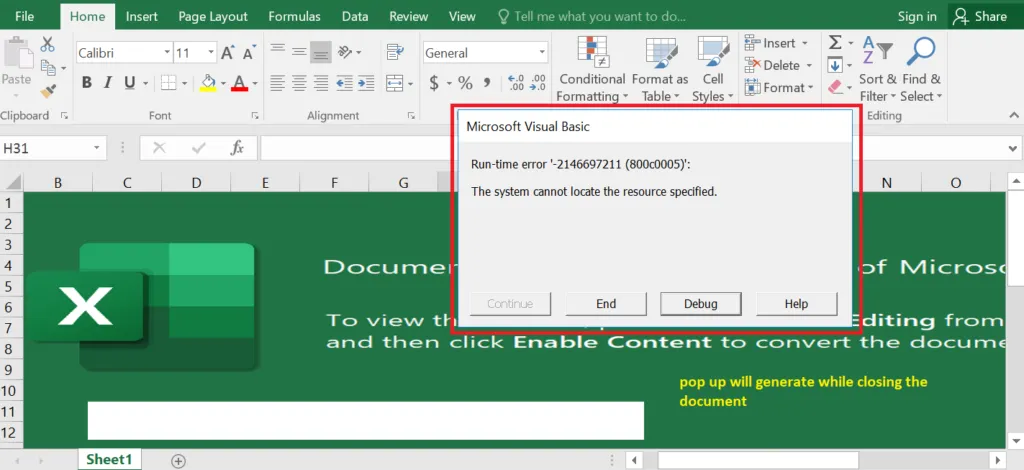Open the Calibri font name dropdown
The width and height of the screenshot is (1024, 470).
167,53
